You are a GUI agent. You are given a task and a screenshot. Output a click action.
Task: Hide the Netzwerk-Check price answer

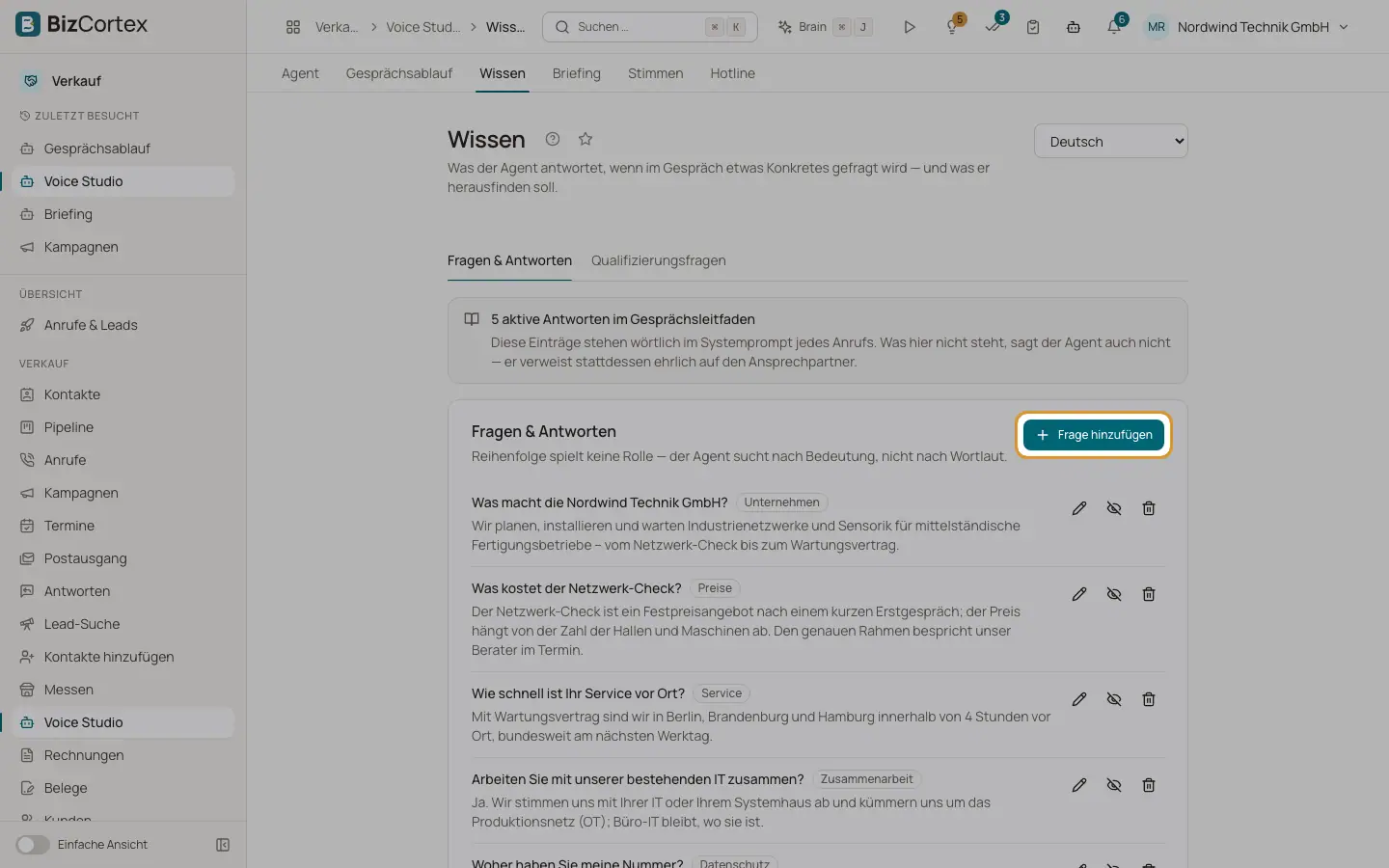coord(1114,594)
